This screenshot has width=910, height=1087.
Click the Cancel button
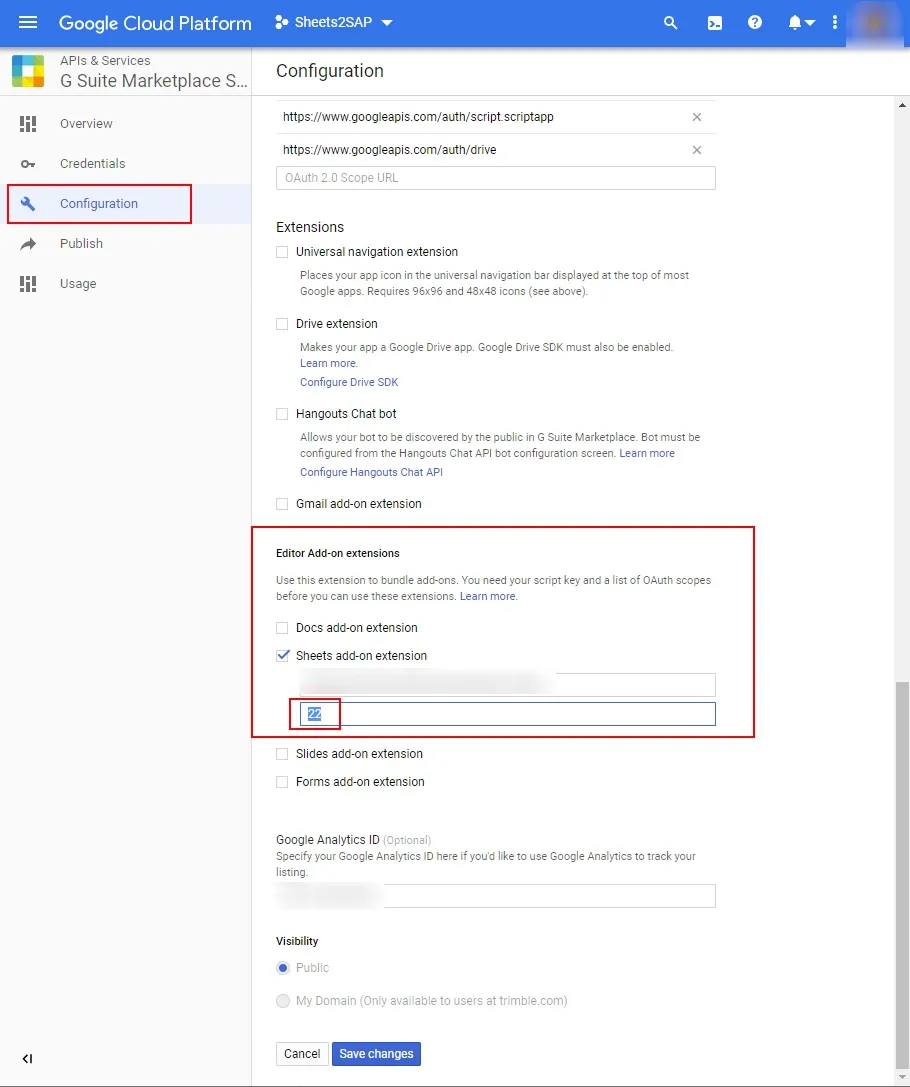(x=302, y=1054)
